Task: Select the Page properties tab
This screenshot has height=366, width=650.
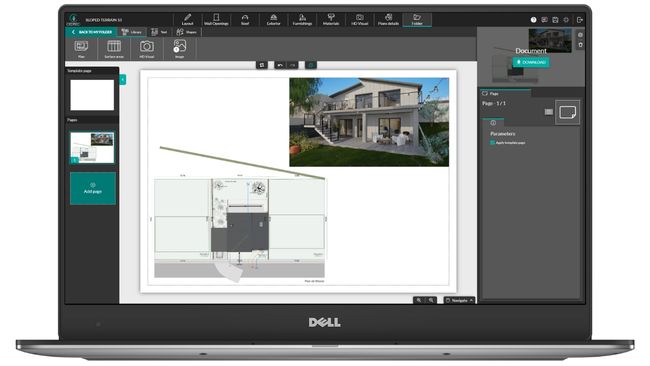Action: pos(505,93)
